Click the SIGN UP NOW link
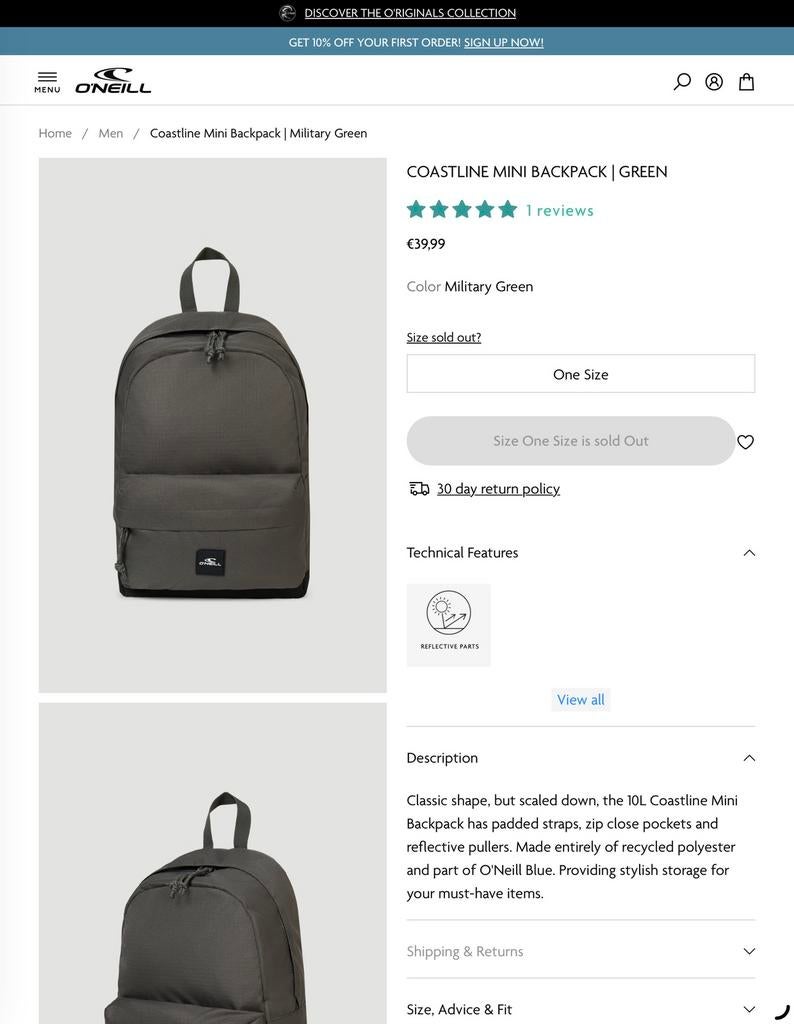This screenshot has width=794, height=1024. click(503, 42)
